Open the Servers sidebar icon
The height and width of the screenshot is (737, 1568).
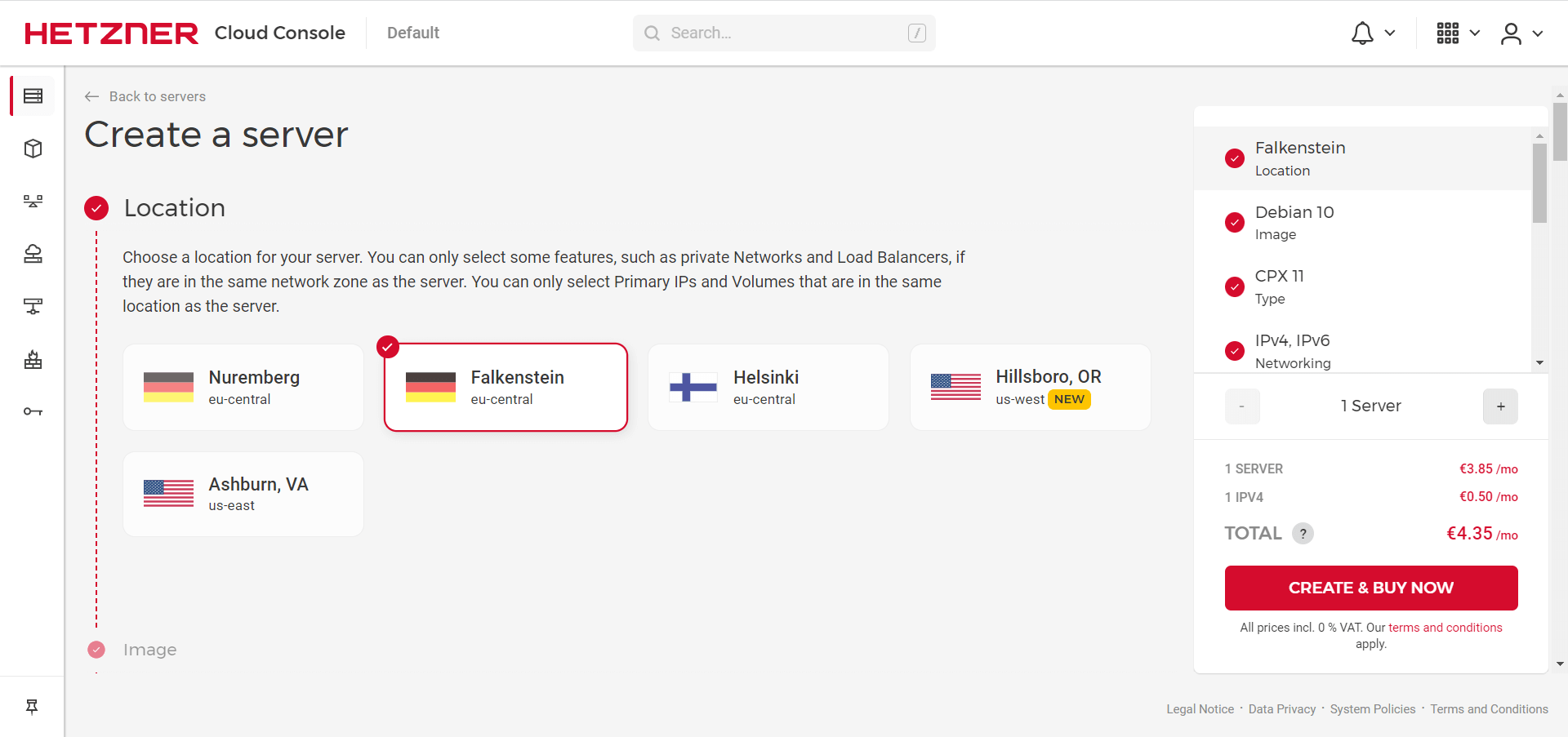click(33, 96)
